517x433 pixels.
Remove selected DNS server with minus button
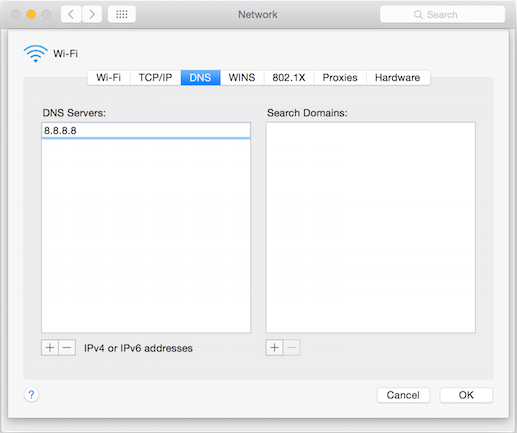67,348
